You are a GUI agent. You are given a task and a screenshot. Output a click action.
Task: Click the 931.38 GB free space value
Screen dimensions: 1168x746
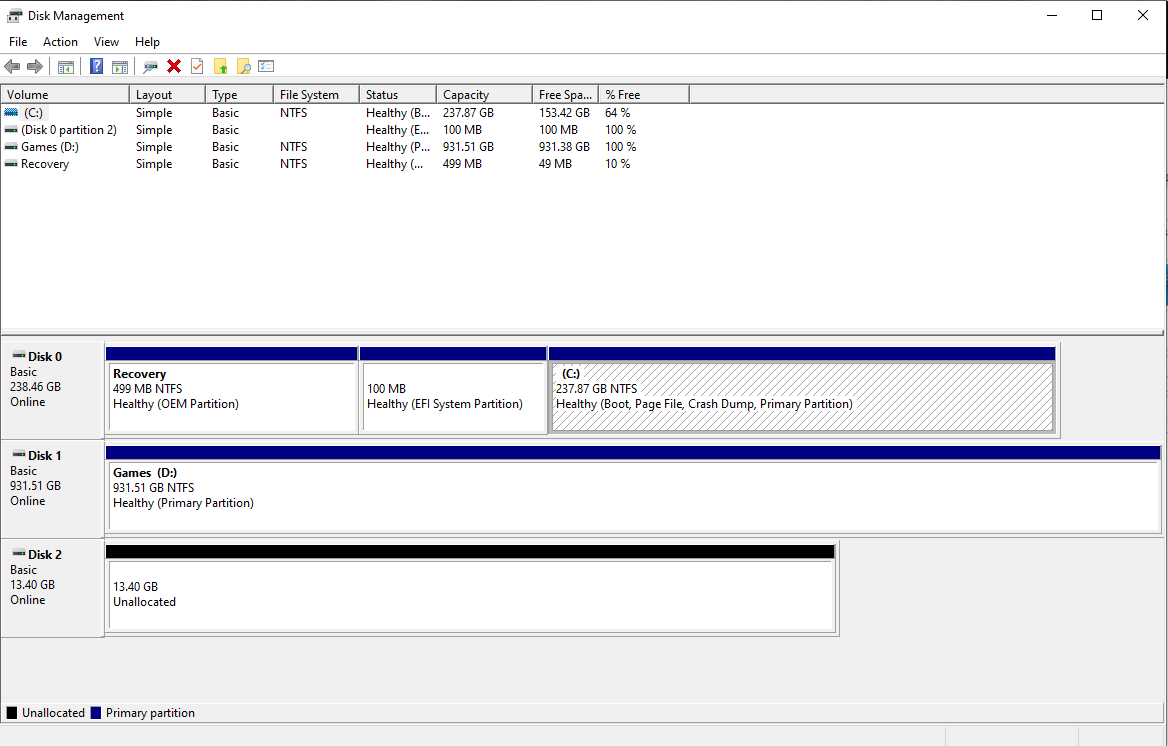pos(565,147)
